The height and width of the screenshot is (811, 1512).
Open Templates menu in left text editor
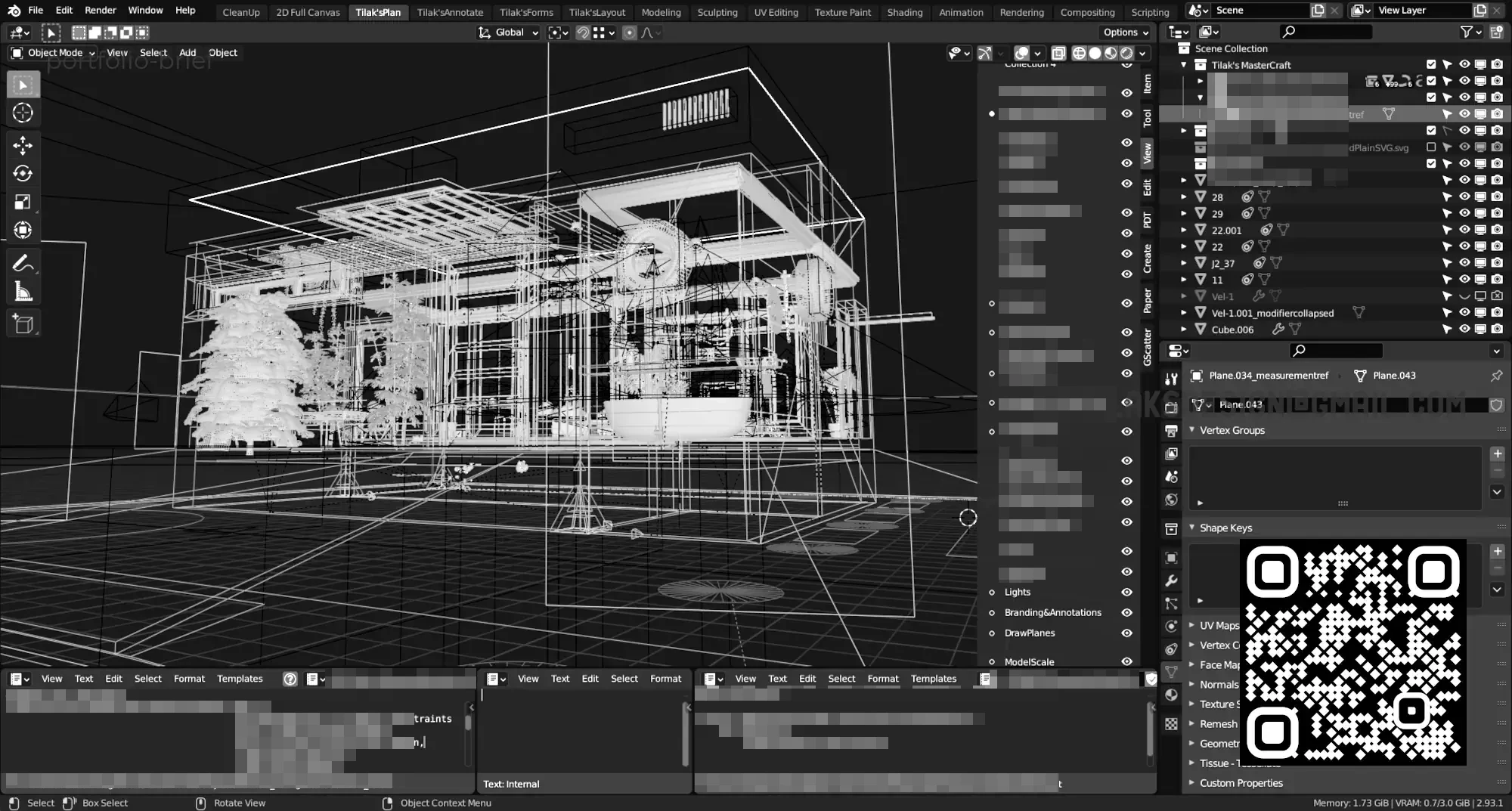[240, 679]
